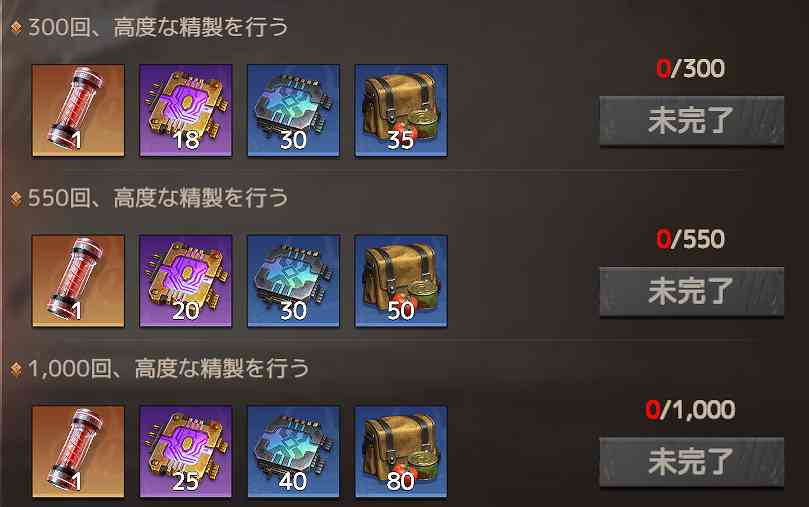Click red serum vial in 1,000回 row
This screenshot has width=809, height=507.
(x=78, y=452)
